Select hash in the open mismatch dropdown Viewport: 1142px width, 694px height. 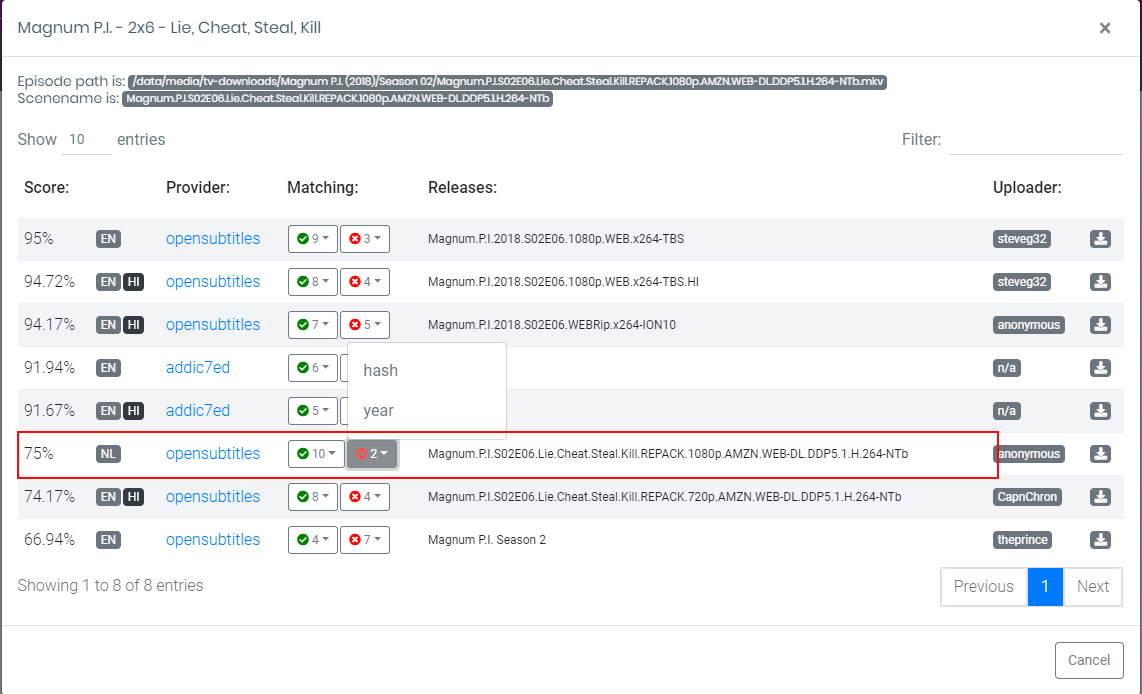pyautogui.click(x=380, y=370)
